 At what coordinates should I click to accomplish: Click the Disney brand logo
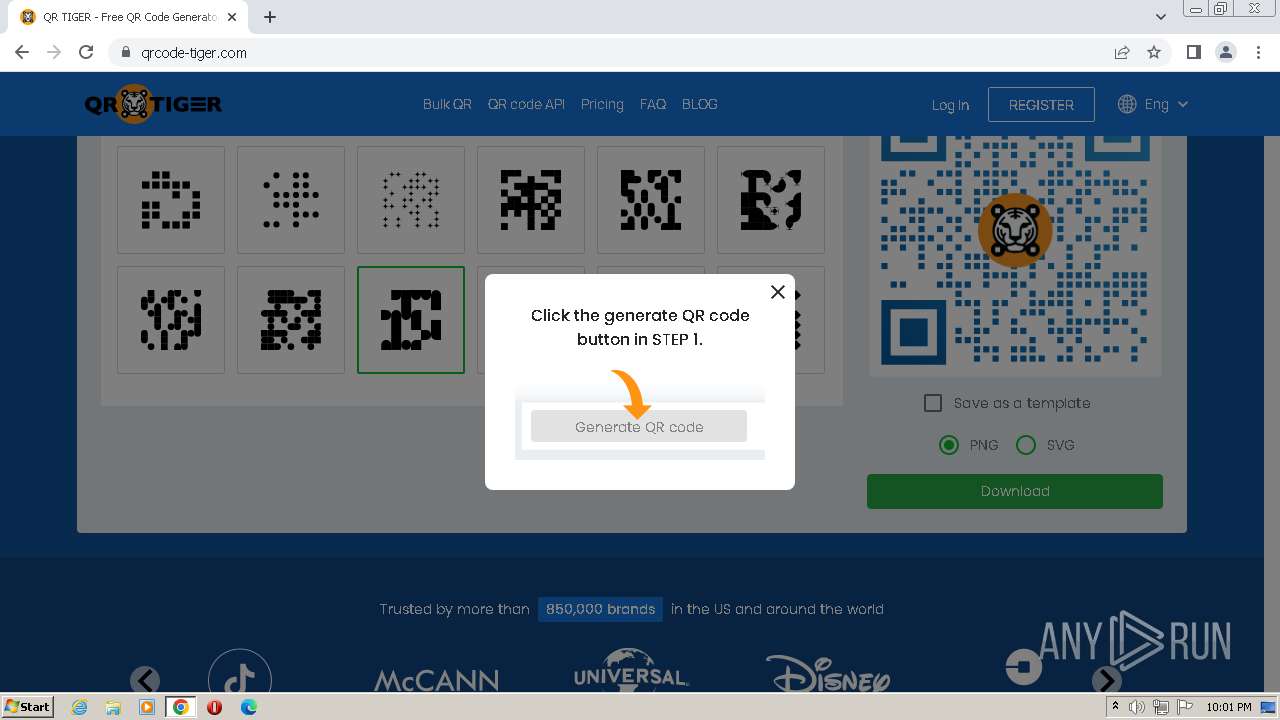tap(828, 674)
